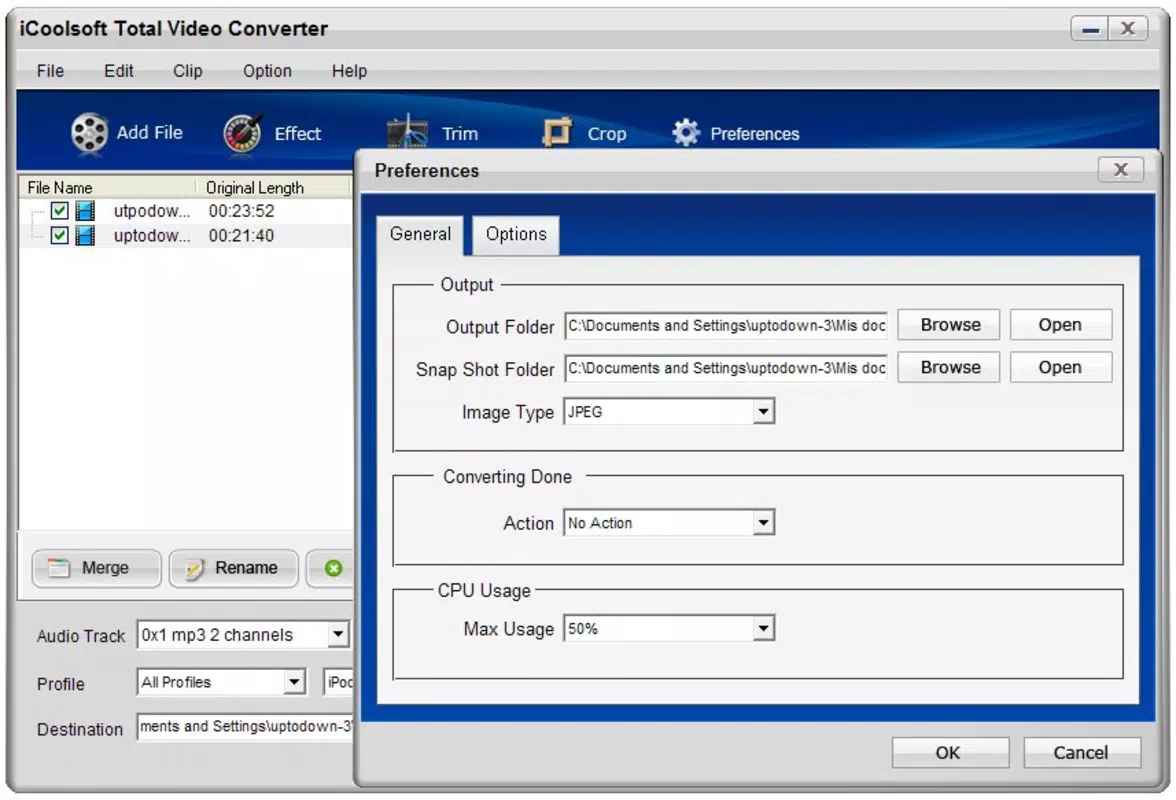Image resolution: width=1176 pixels, height=800 pixels.
Task: Click the film icon beside utpodow... file
Action: click(86, 211)
